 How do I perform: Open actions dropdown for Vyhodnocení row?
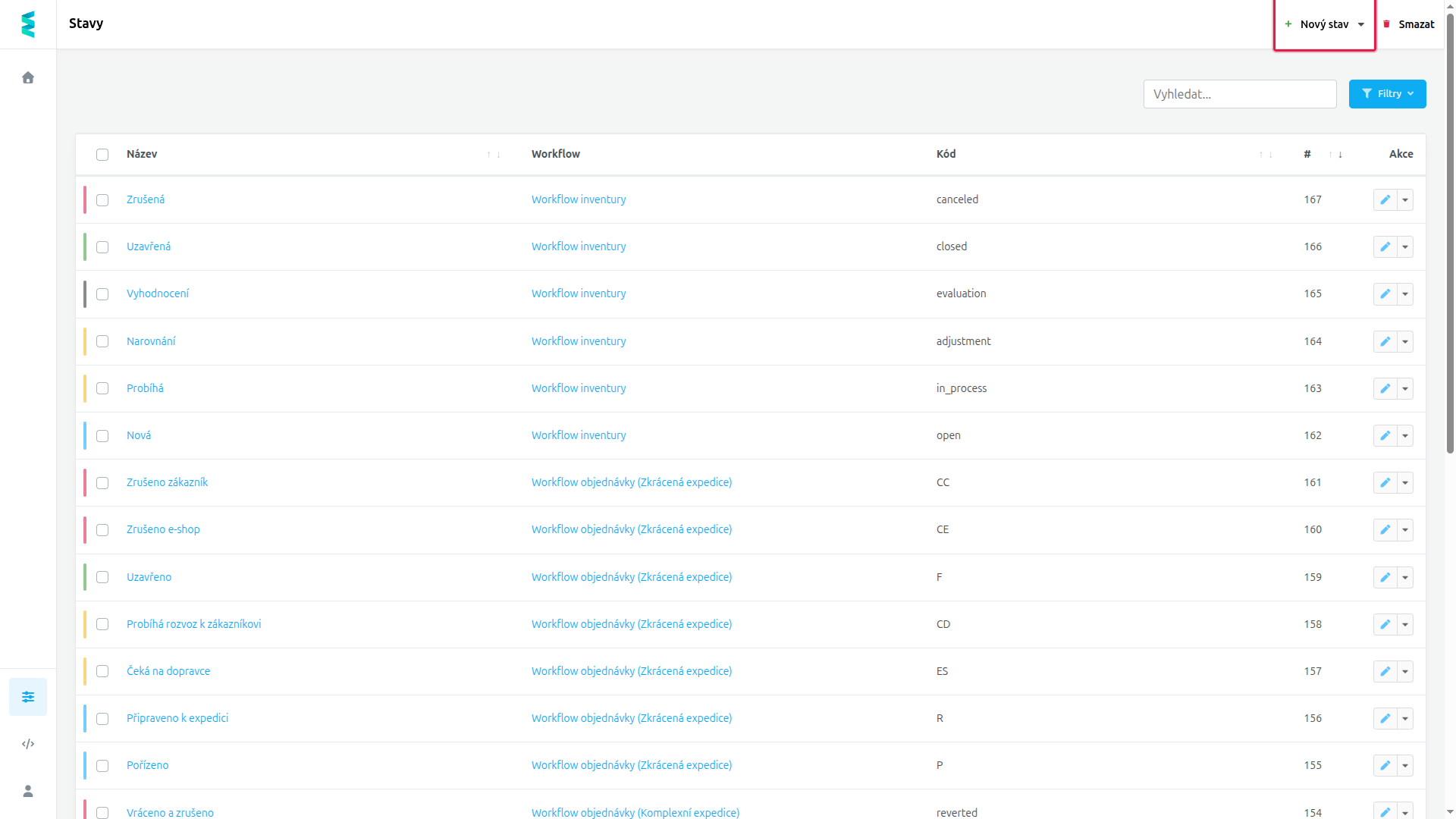click(x=1405, y=293)
